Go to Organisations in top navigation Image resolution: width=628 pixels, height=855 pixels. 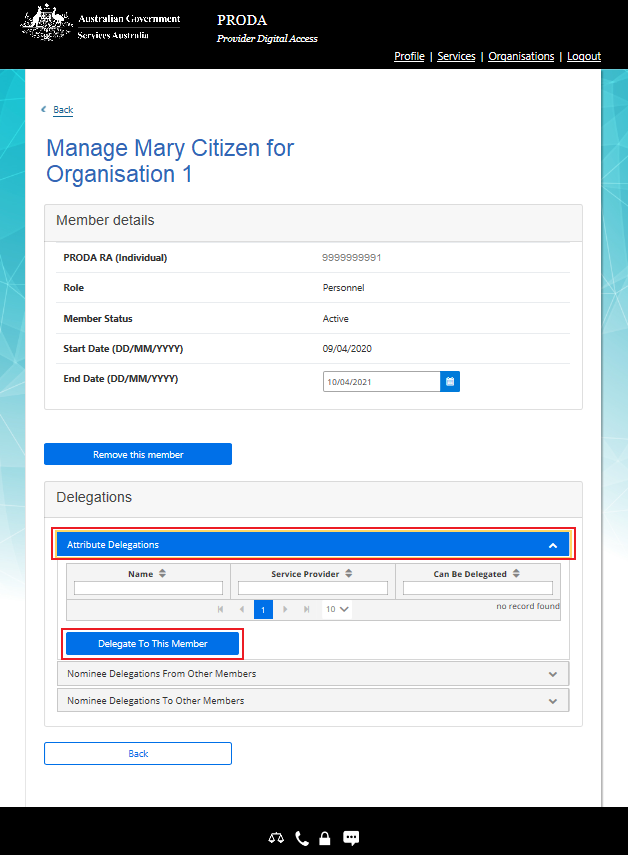click(521, 57)
